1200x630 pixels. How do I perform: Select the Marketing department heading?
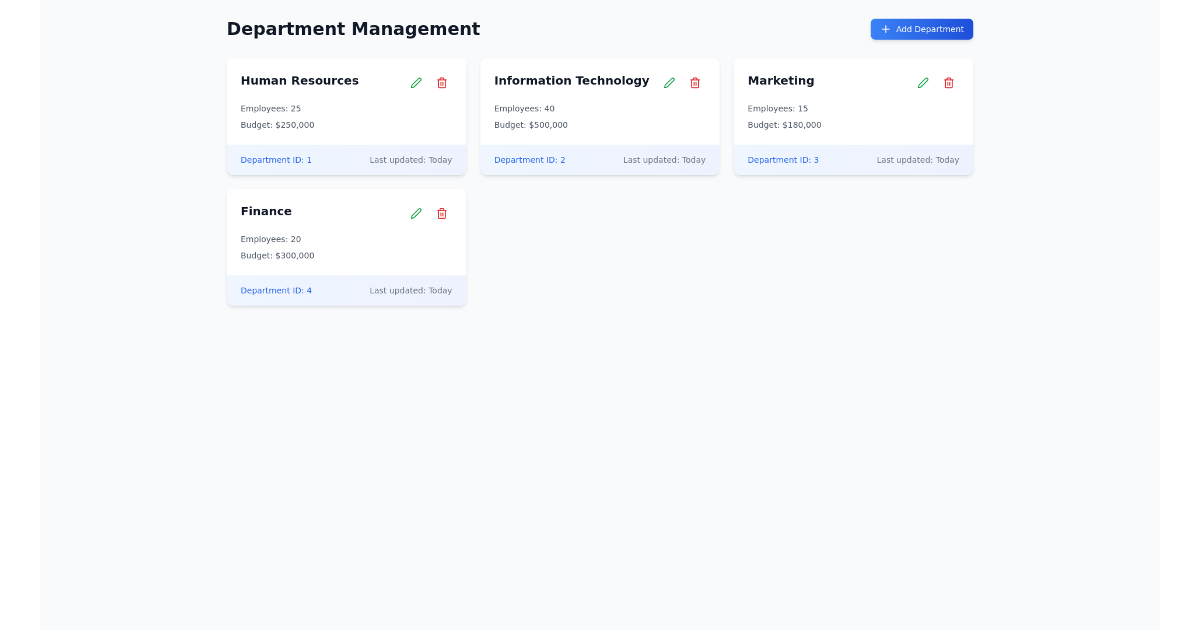(x=781, y=81)
